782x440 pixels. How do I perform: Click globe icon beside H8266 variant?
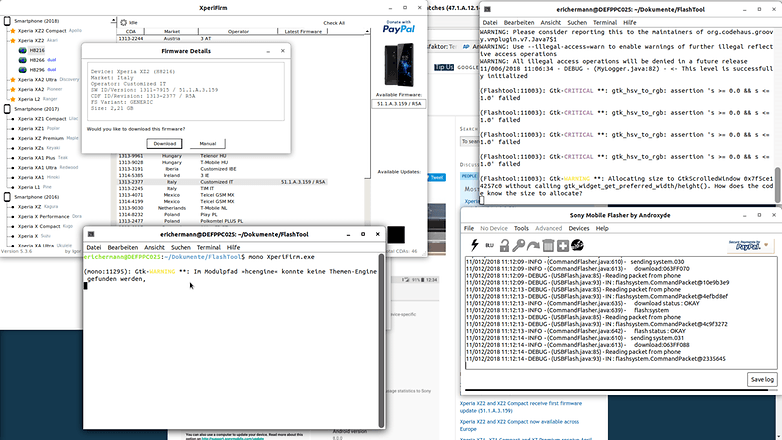tap(22, 60)
